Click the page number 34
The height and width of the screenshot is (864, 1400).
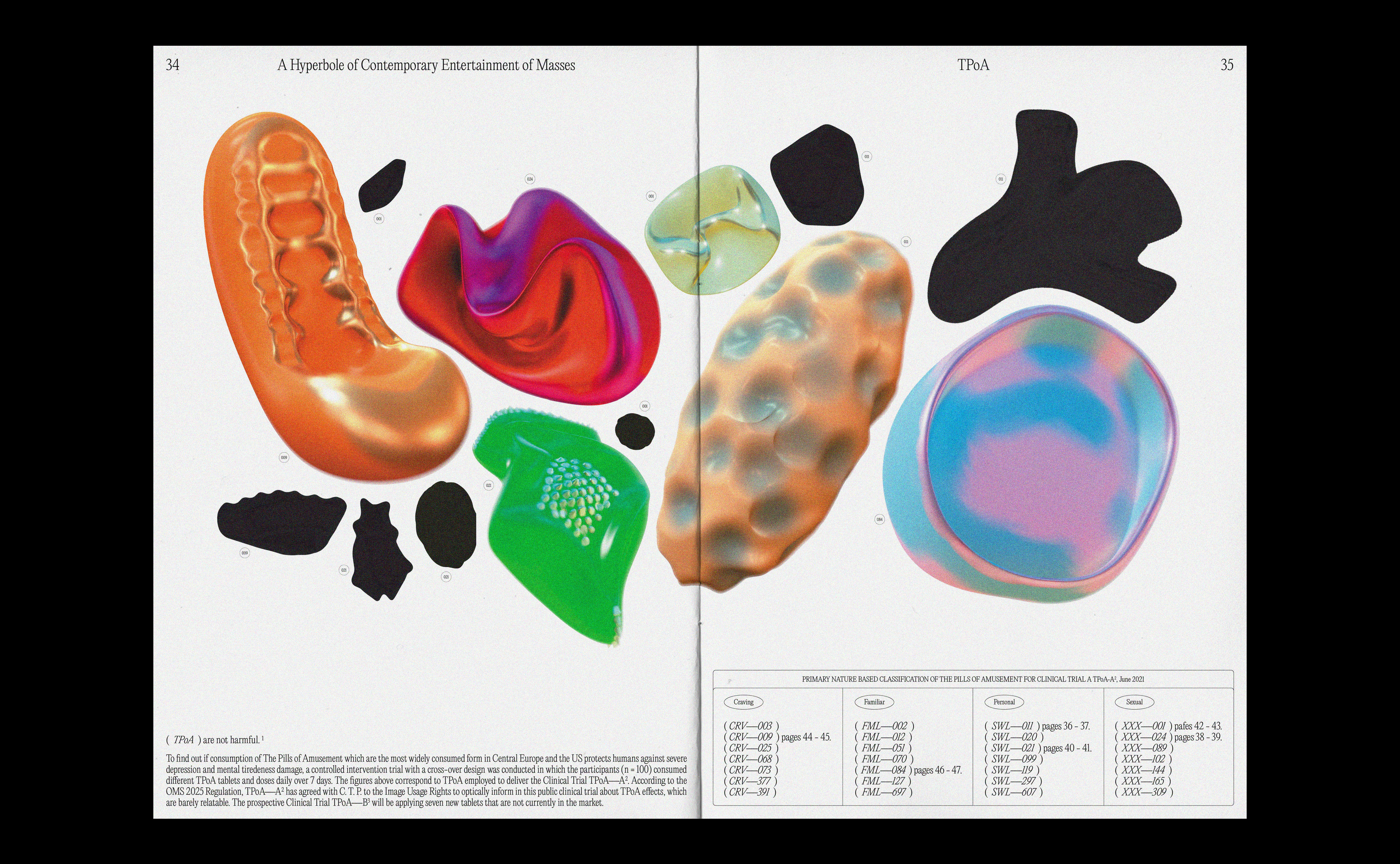pos(172,65)
